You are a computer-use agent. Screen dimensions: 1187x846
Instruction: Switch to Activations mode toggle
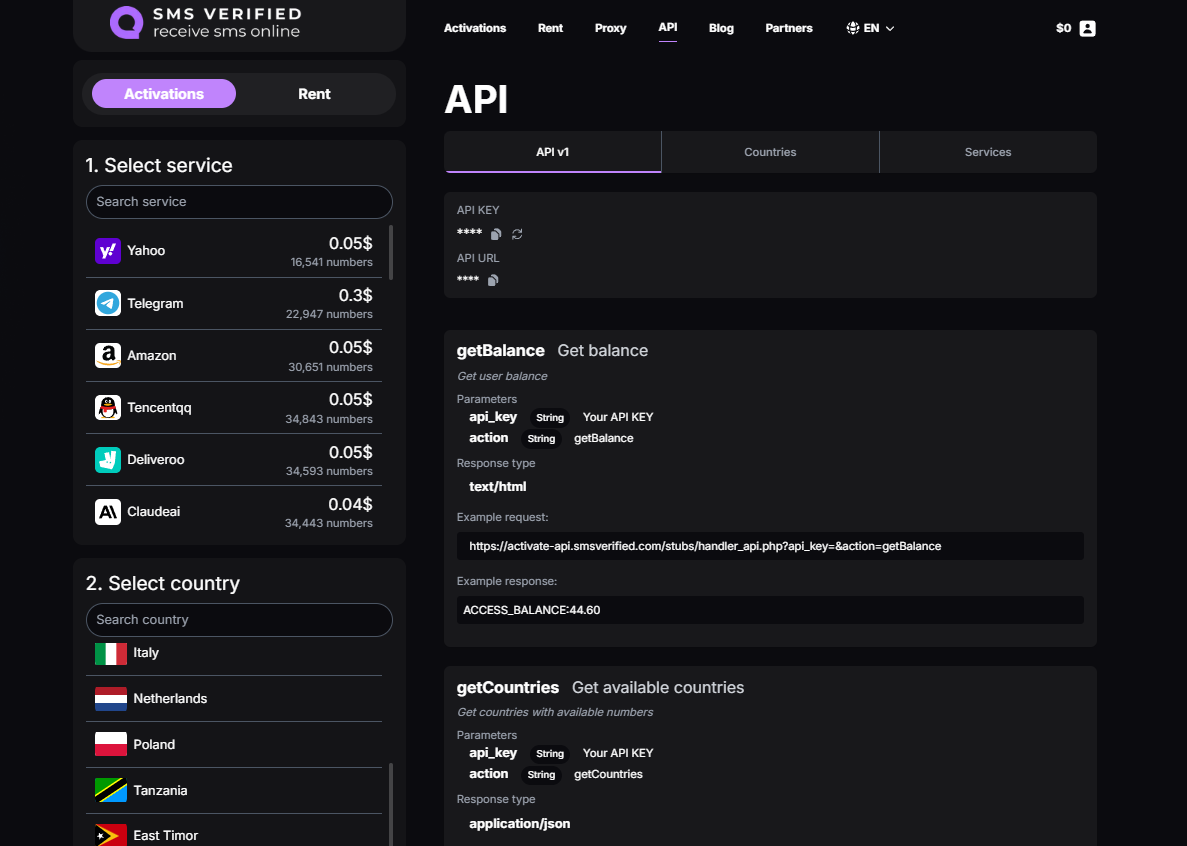point(164,94)
